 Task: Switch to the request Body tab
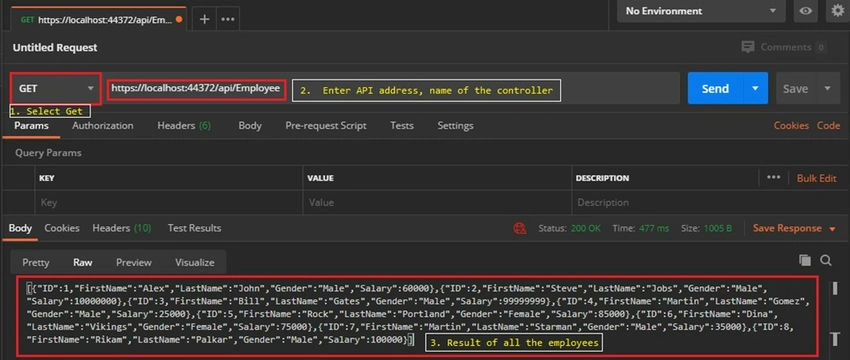250,126
